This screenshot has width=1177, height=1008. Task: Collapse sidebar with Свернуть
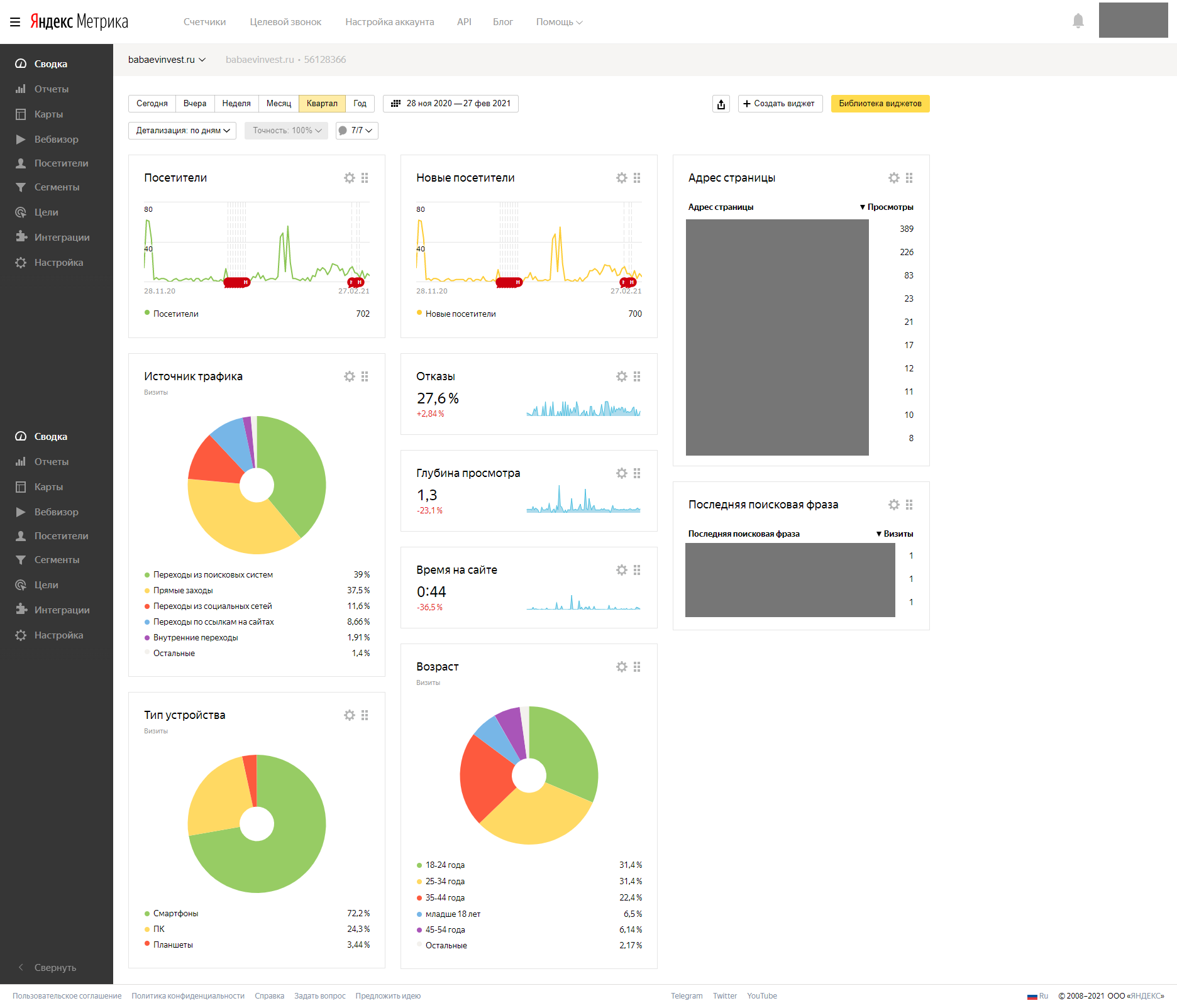pyautogui.click(x=48, y=968)
